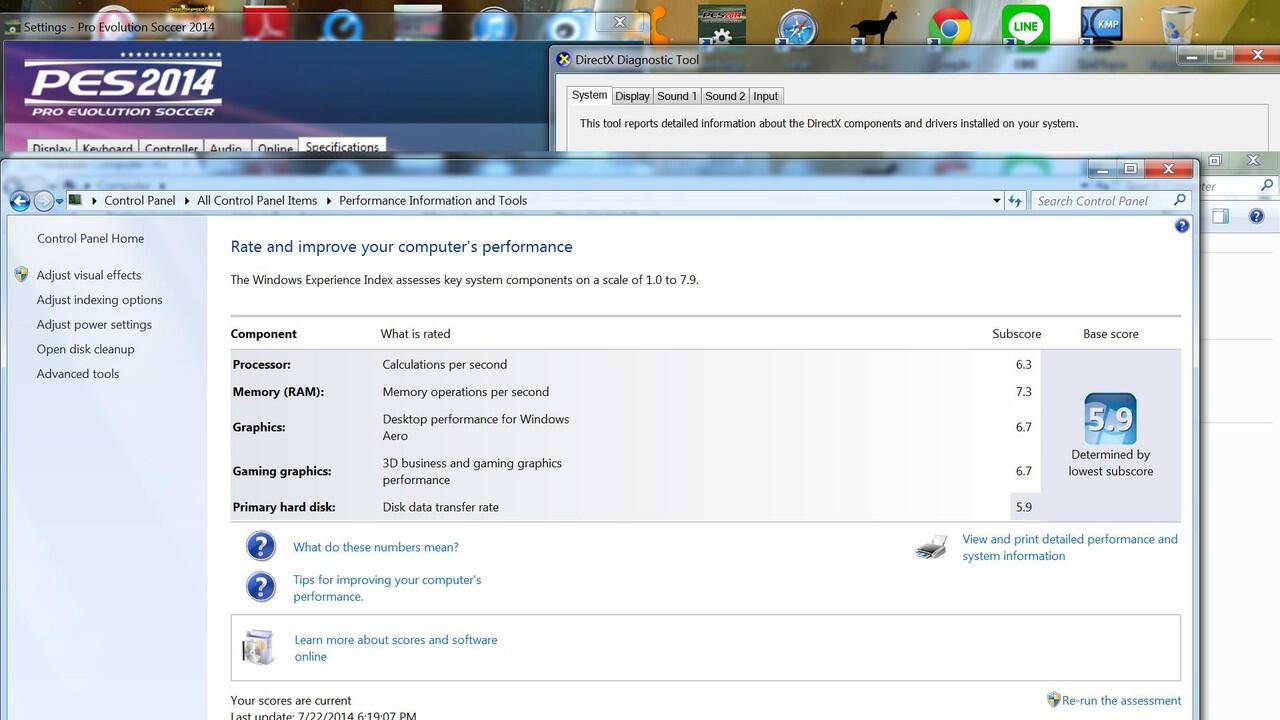Click shield icon beside Re-run the assessment

coord(1053,700)
